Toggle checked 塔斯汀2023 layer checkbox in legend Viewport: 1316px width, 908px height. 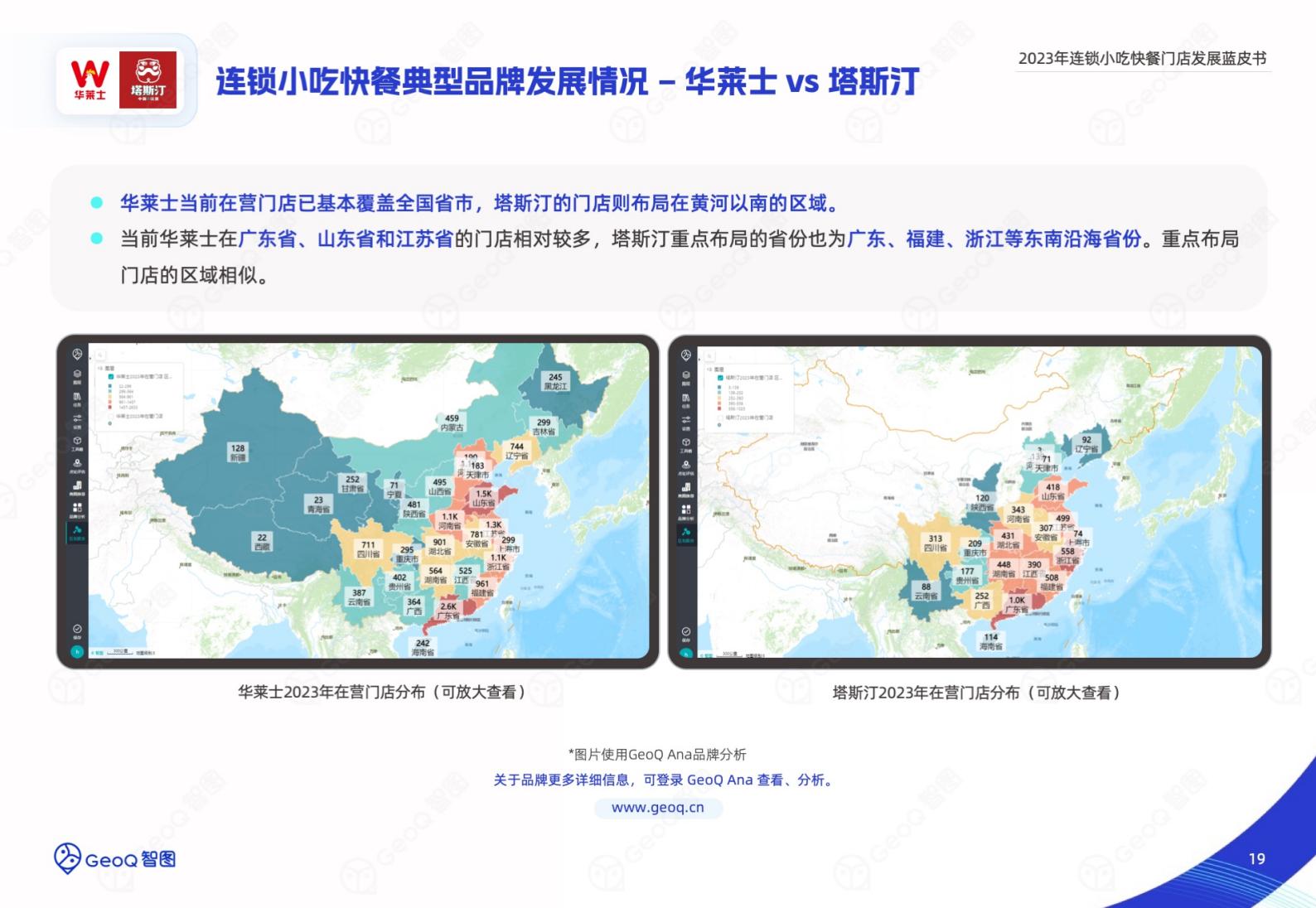pos(720,378)
